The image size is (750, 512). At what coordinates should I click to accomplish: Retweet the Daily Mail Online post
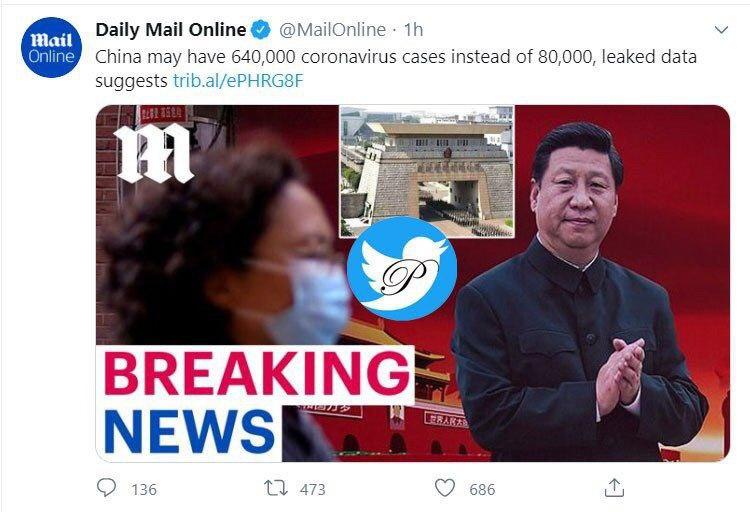pos(276,488)
